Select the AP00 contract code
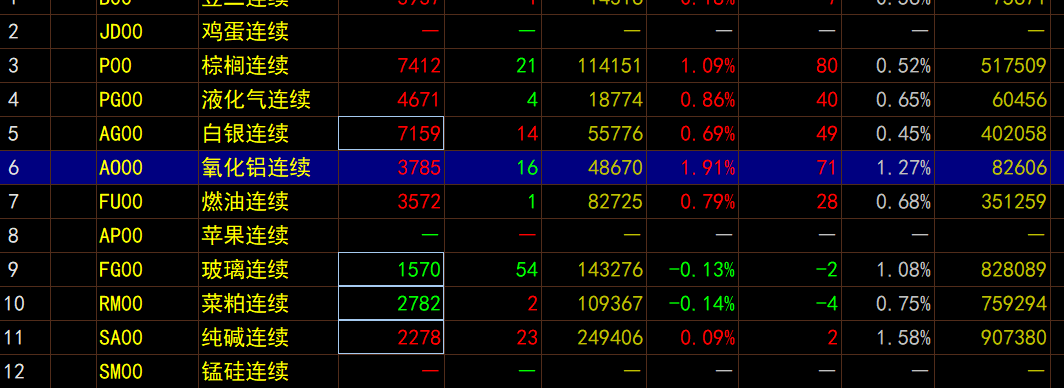 [x=121, y=235]
